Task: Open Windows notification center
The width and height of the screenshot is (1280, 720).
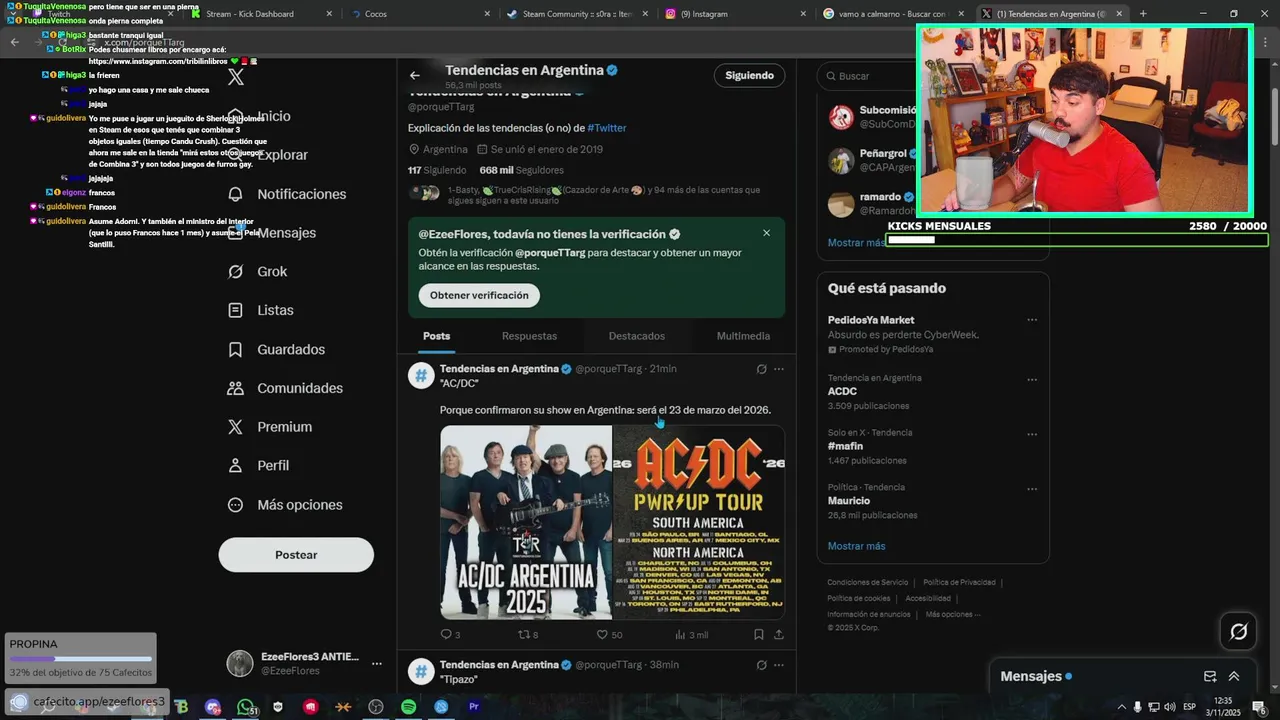Action: (x=1260, y=707)
